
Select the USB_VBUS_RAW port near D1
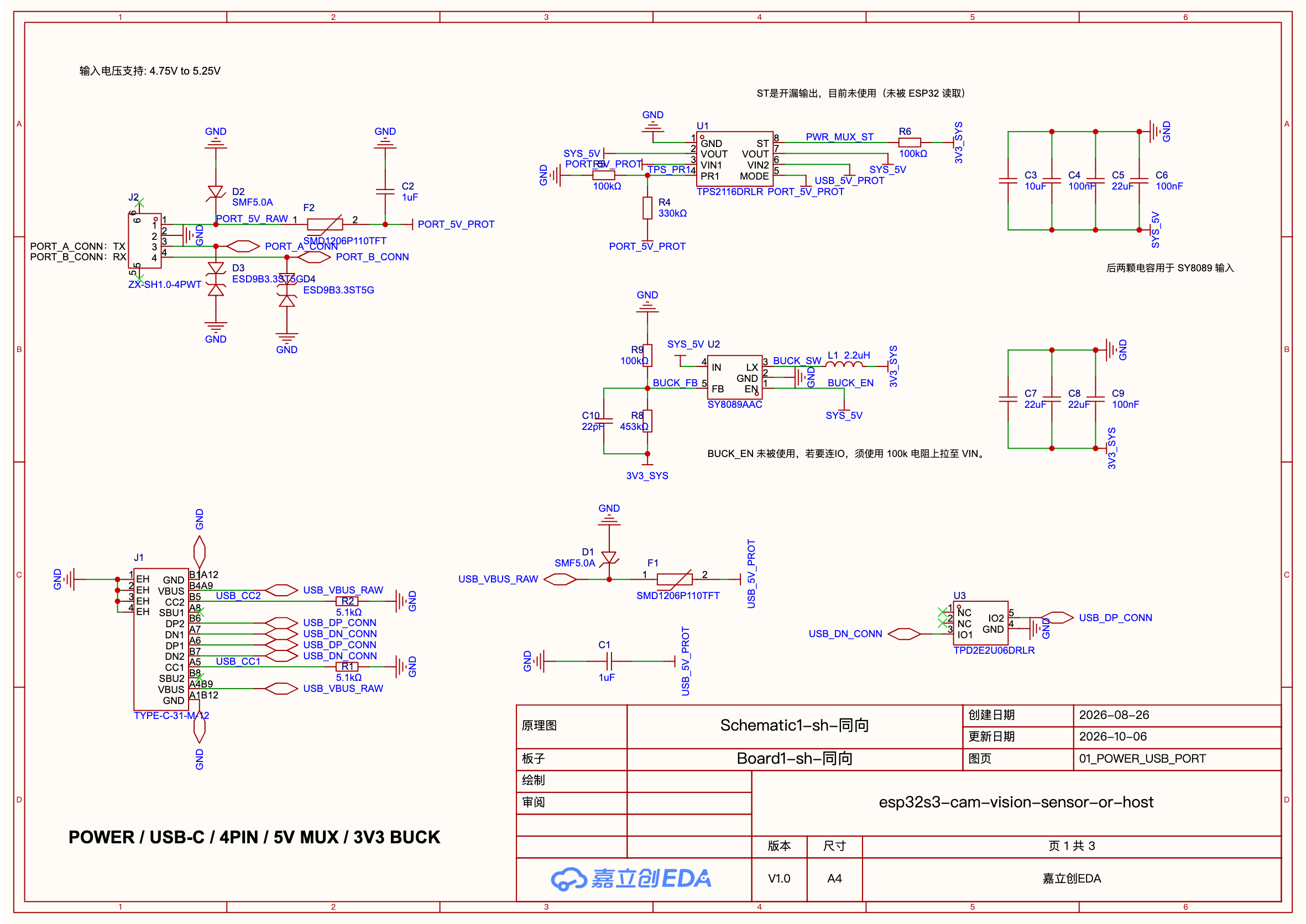(x=560, y=580)
